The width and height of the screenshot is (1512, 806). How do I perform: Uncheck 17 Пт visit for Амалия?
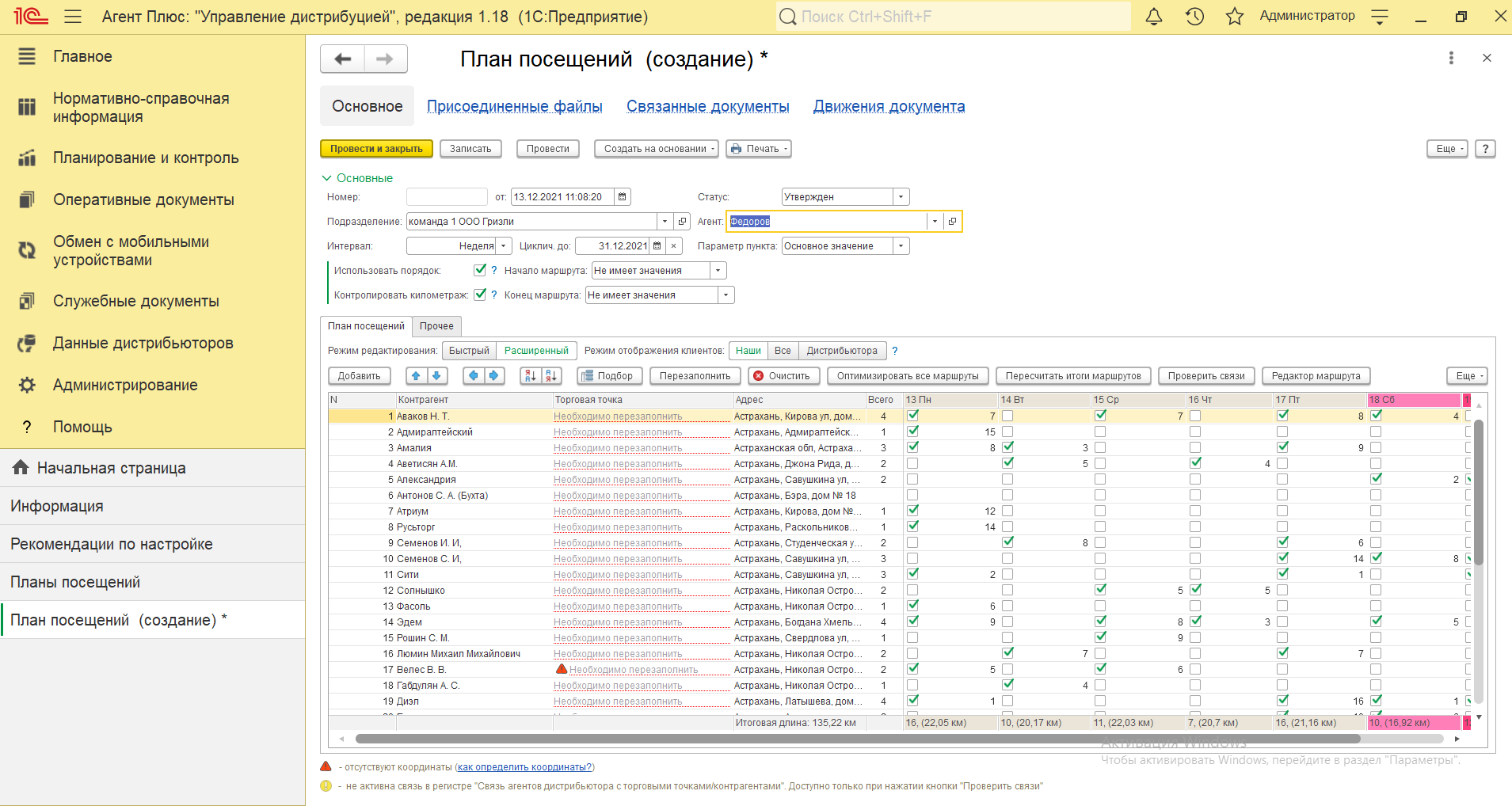coord(1282,447)
